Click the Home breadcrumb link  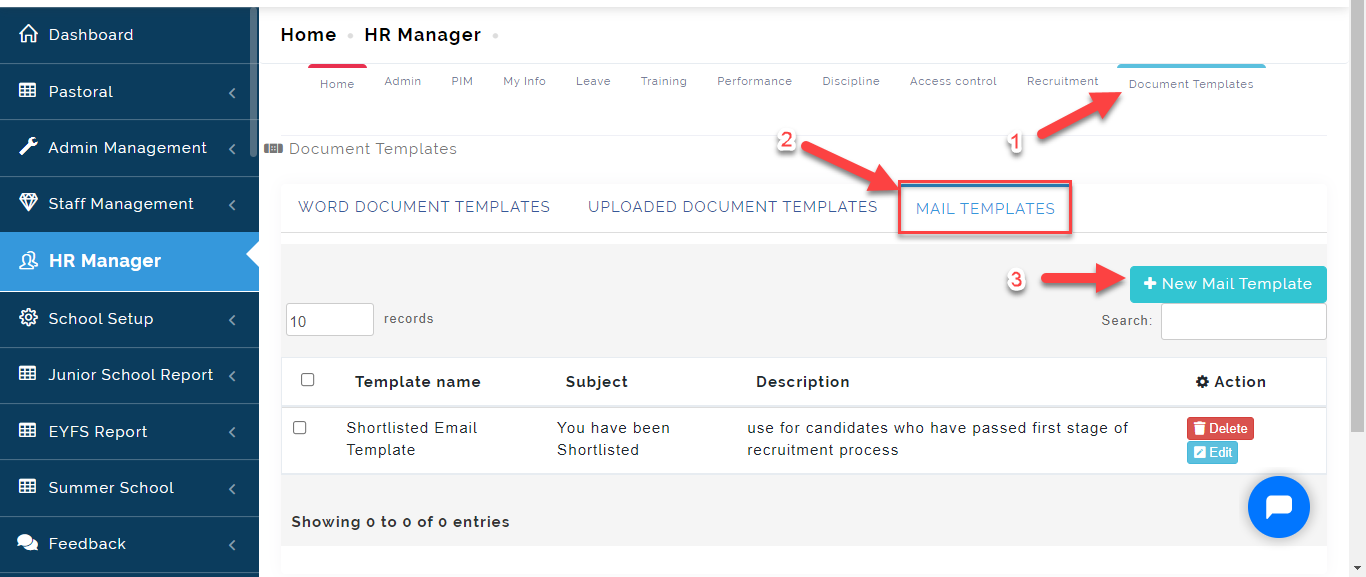pos(308,35)
